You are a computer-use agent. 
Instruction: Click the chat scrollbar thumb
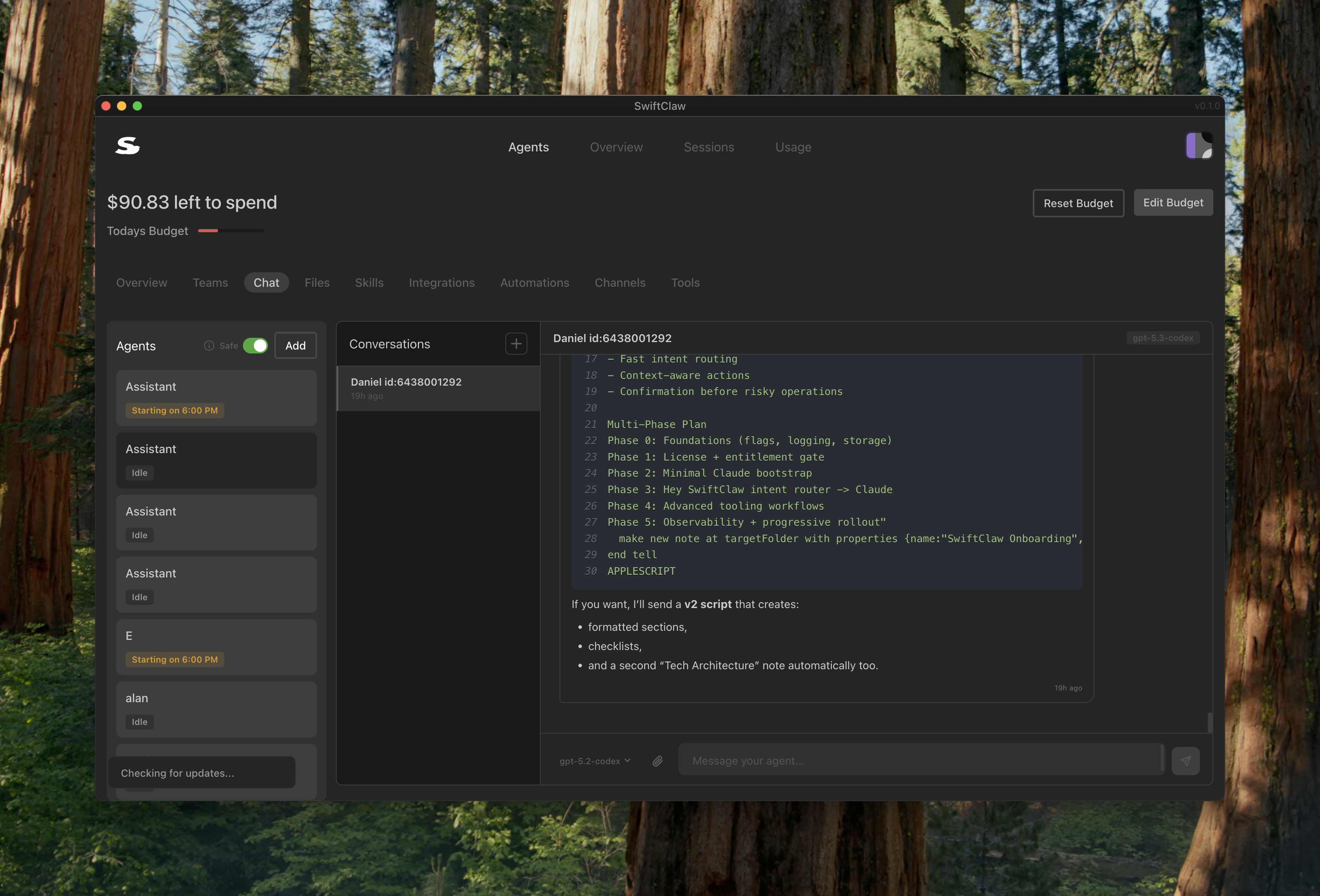(x=1210, y=722)
